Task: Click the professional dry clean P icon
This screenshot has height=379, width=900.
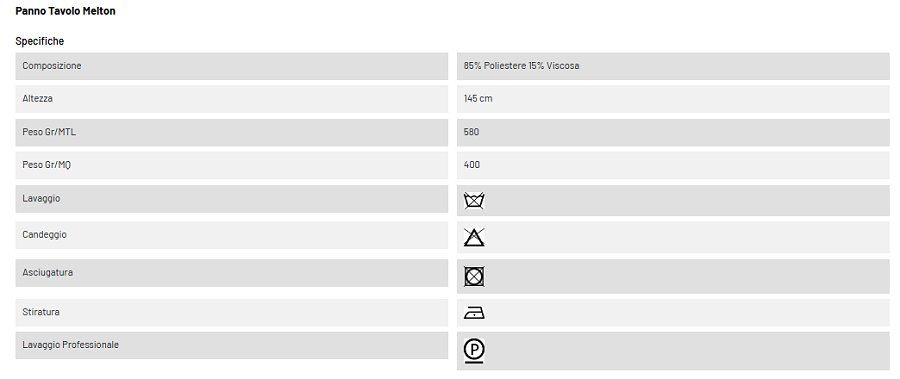Action: pyautogui.click(x=474, y=350)
